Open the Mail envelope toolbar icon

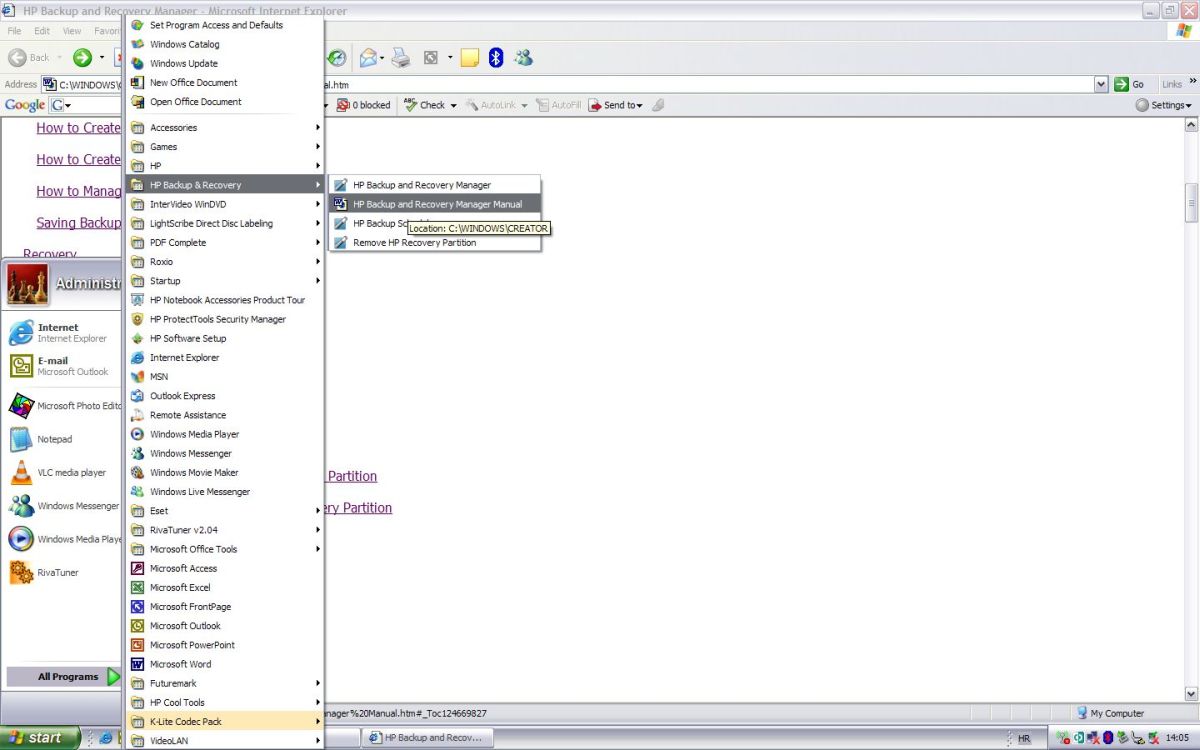368,58
